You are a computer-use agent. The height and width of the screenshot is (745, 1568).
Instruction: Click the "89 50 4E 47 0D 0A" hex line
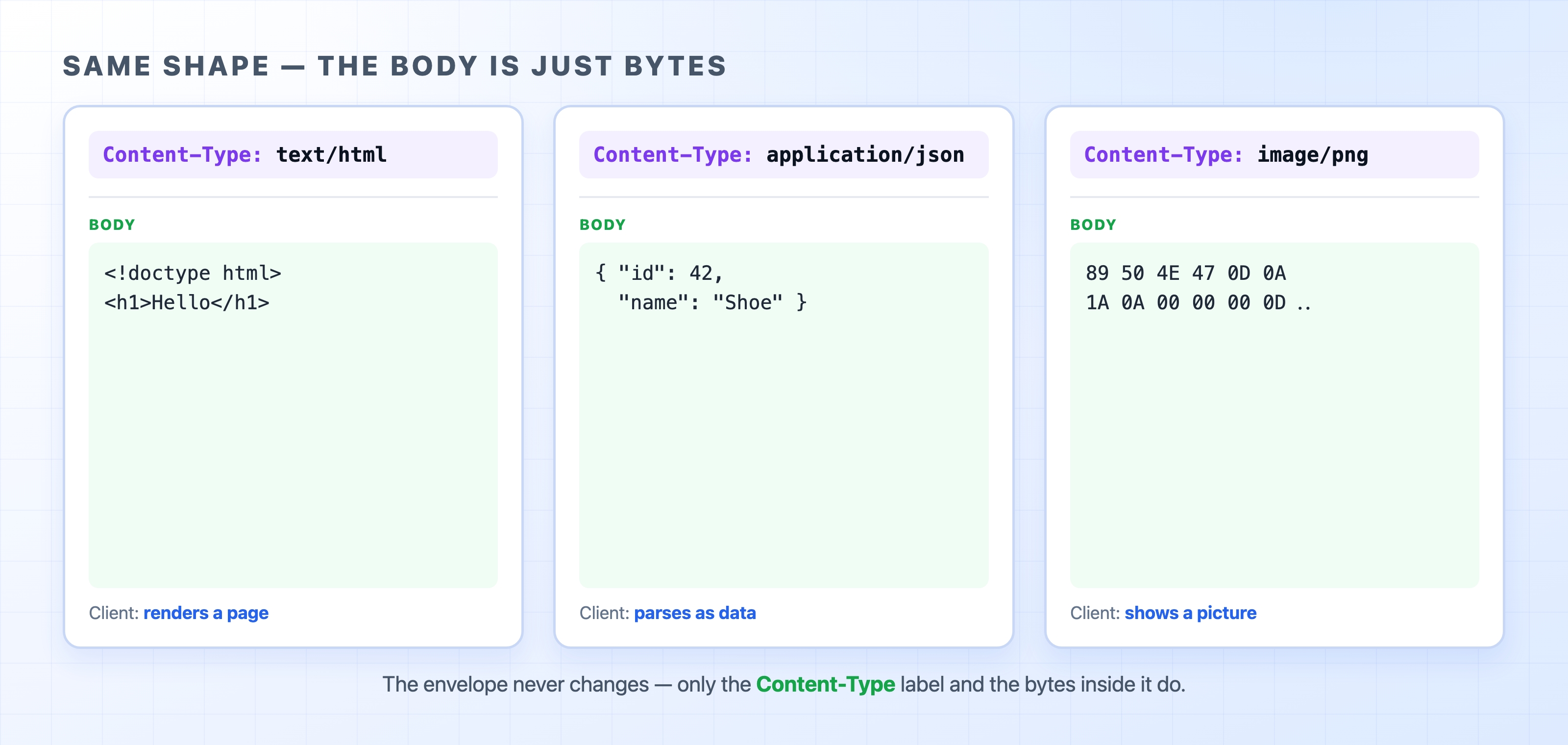(x=1186, y=273)
